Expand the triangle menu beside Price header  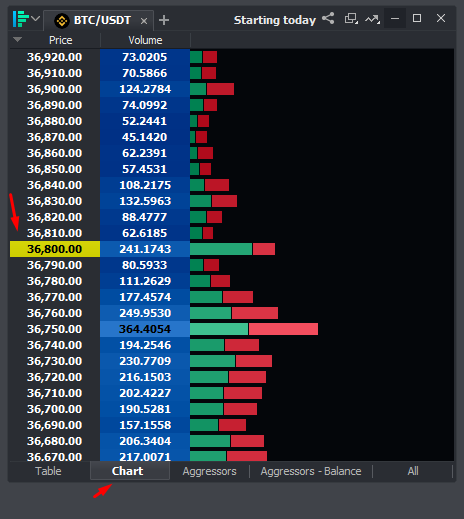coord(17,40)
